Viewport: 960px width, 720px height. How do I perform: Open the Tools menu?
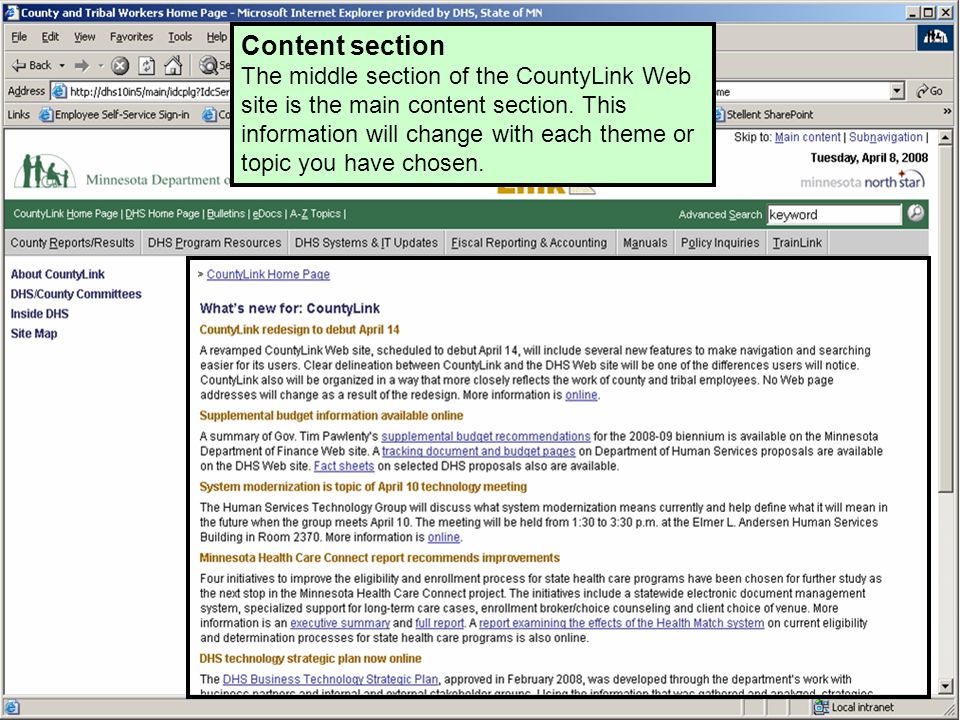pos(180,37)
